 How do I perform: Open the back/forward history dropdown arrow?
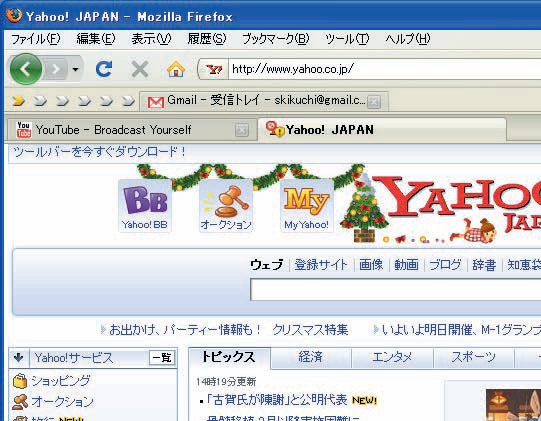pos(76,69)
